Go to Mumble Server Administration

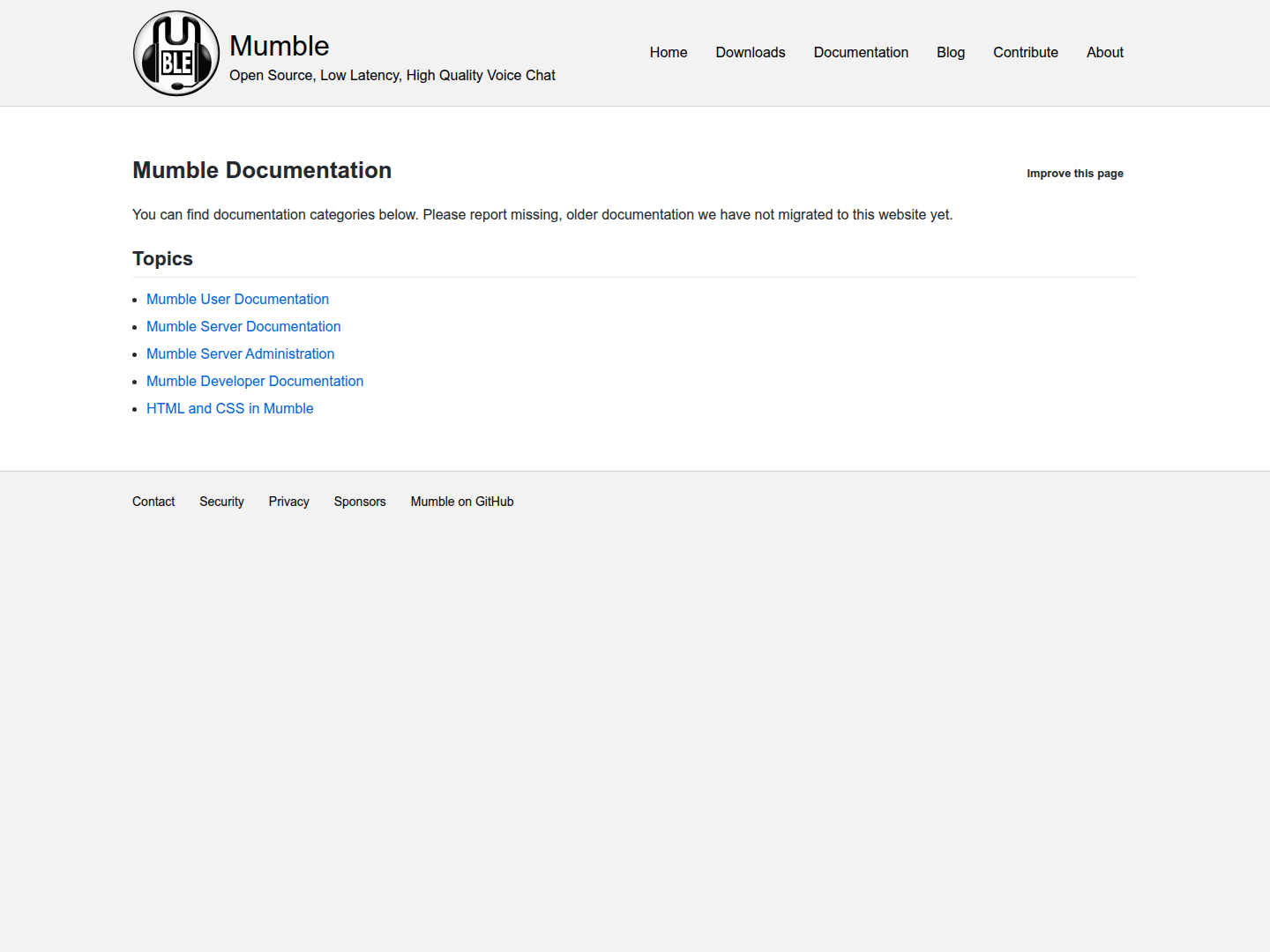(240, 354)
